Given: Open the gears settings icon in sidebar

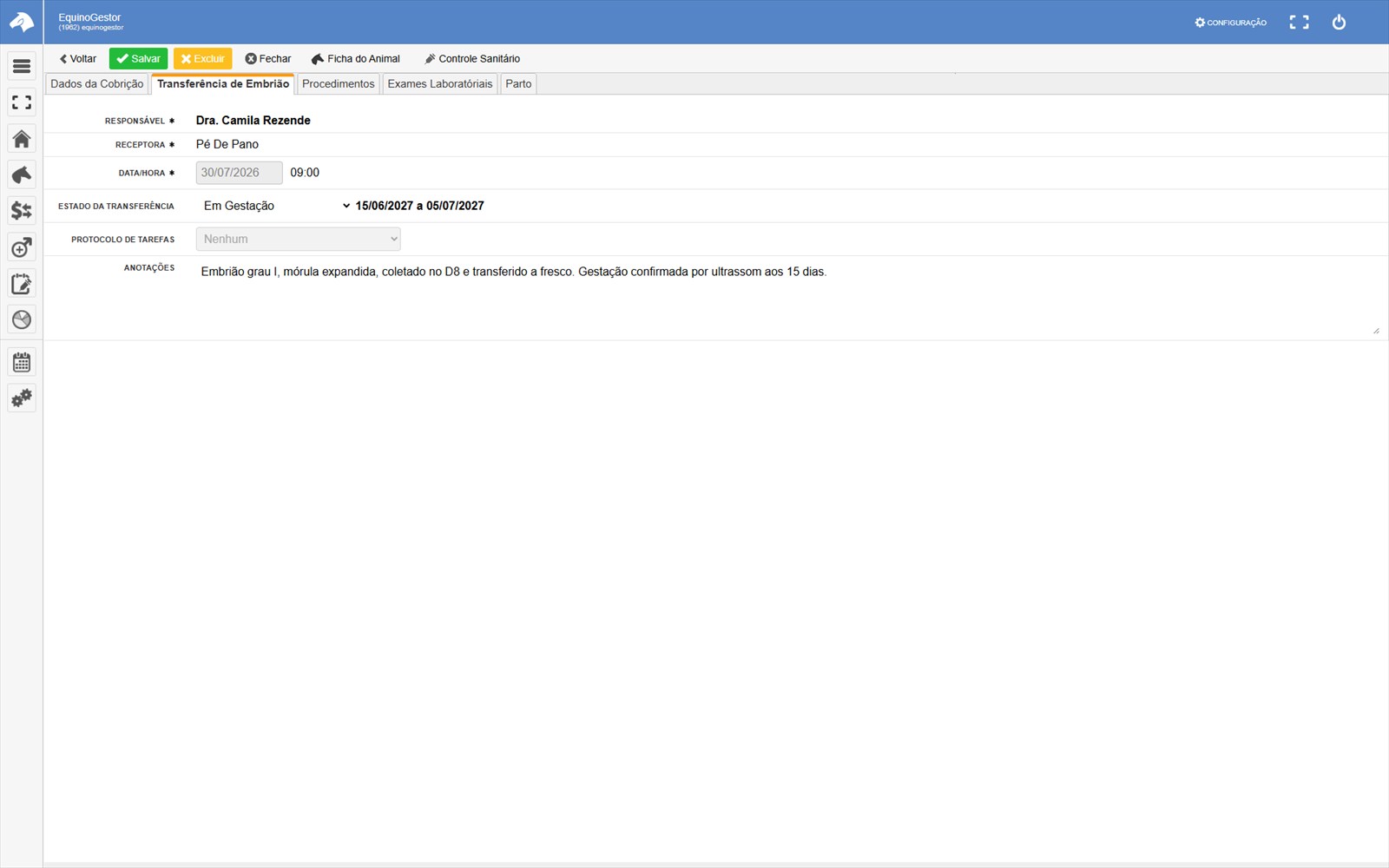Looking at the screenshot, I should 22,398.
